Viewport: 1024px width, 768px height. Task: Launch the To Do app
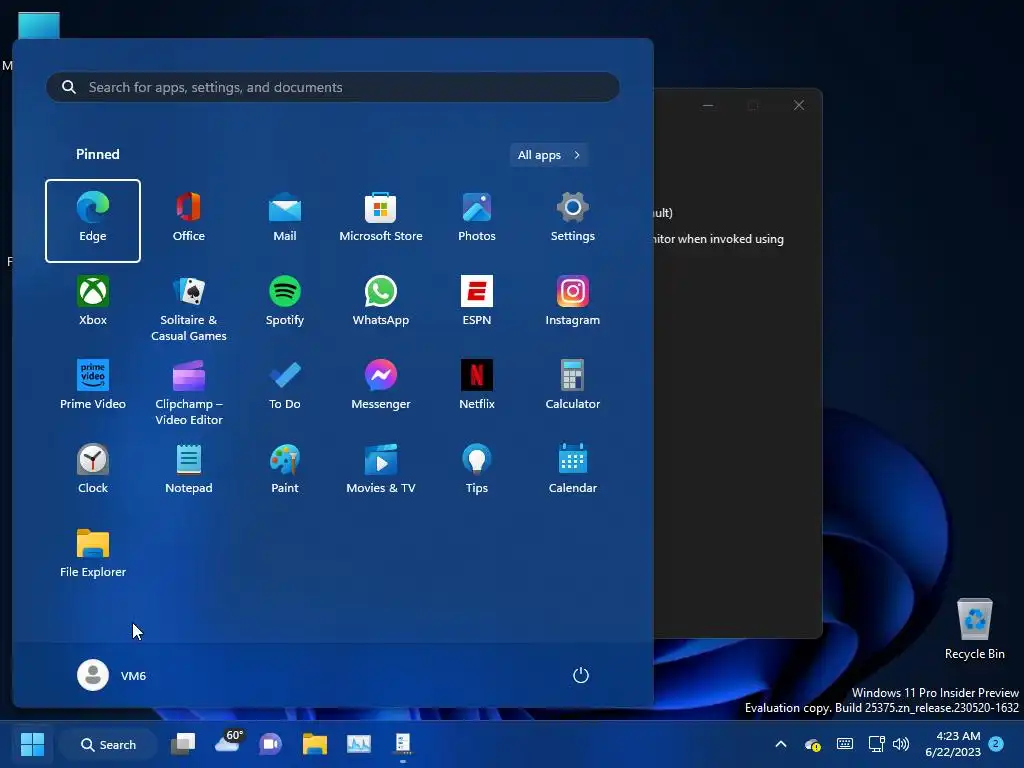[x=285, y=386]
